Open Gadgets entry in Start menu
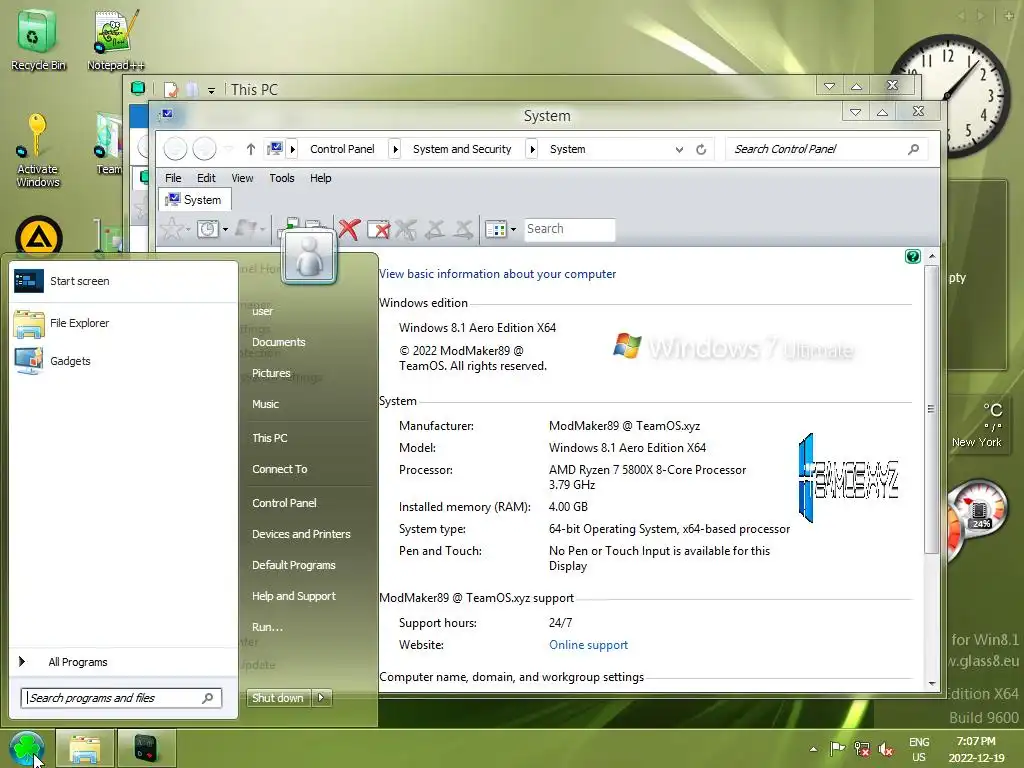 [x=124, y=360]
